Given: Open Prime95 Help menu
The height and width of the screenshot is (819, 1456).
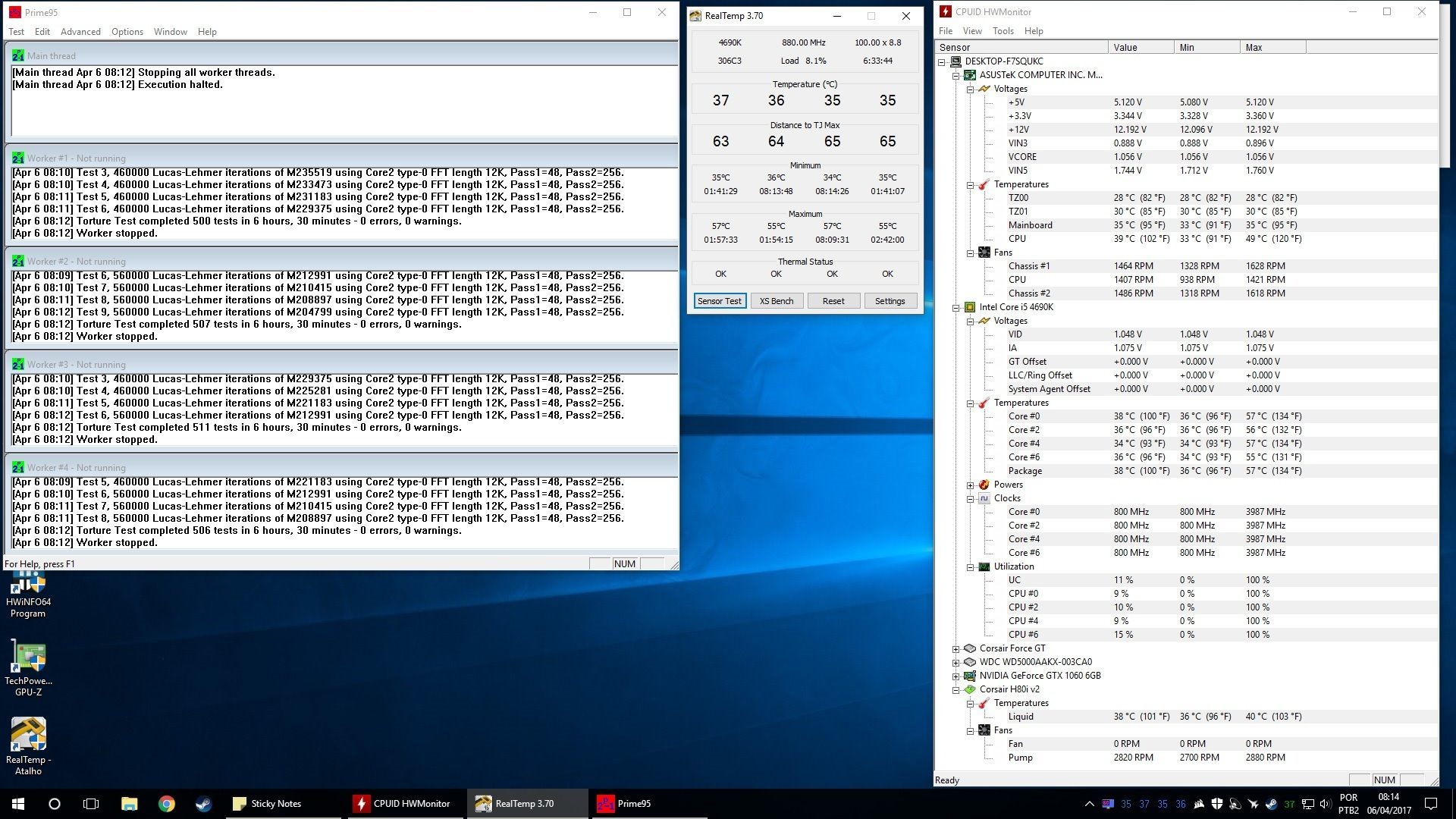Looking at the screenshot, I should pos(207,32).
